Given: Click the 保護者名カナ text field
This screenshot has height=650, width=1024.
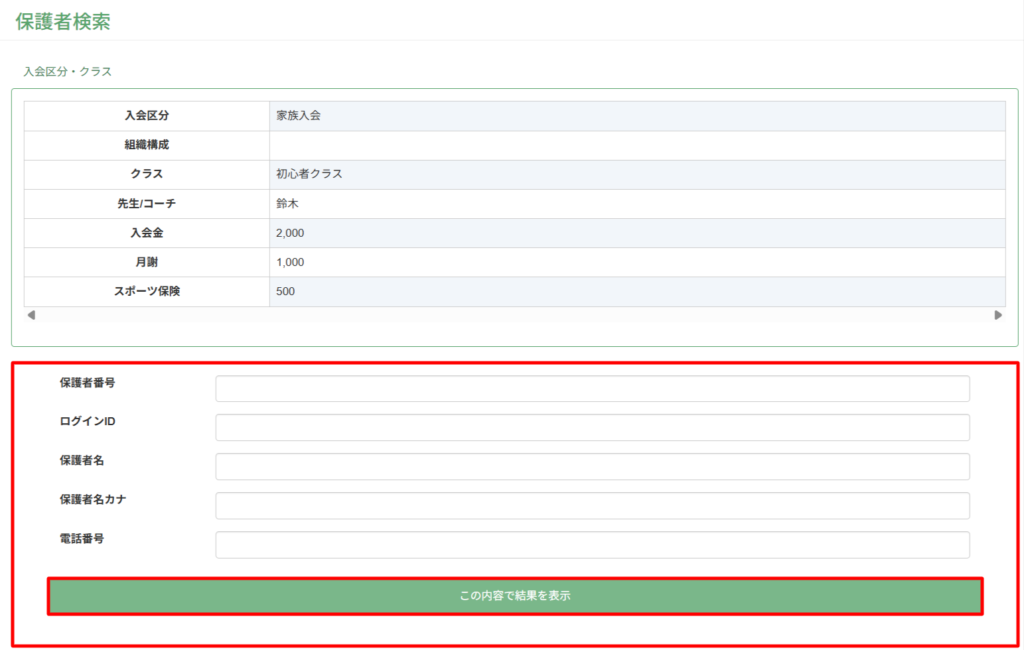Looking at the screenshot, I should (x=592, y=506).
